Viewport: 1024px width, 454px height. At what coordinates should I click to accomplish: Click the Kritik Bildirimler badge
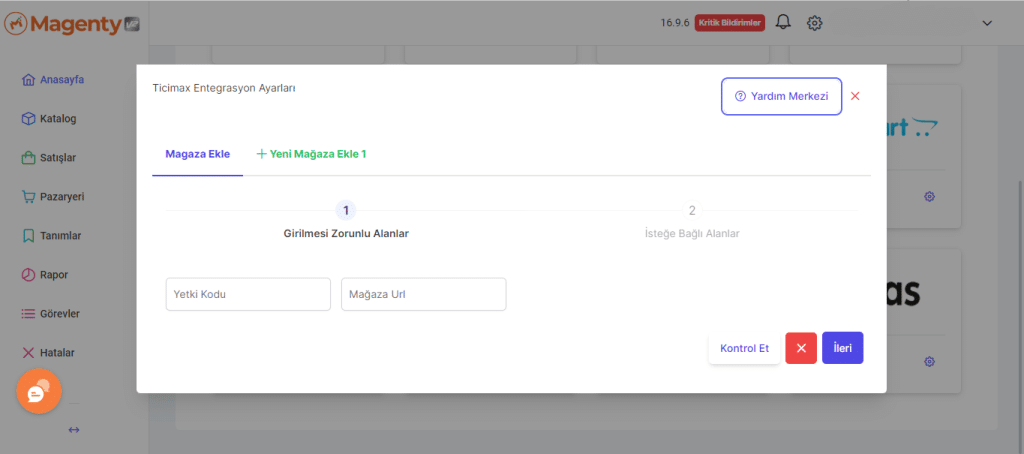[729, 23]
